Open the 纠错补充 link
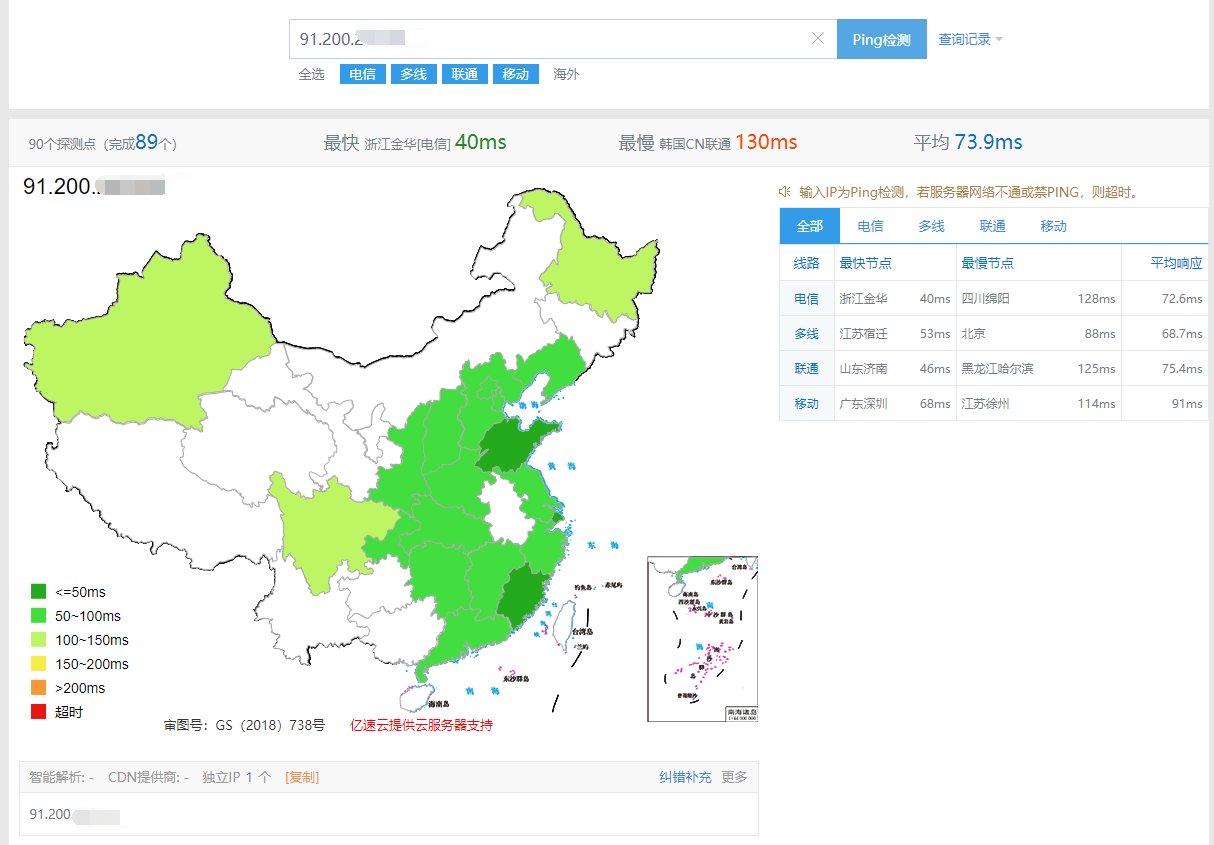Image resolution: width=1214 pixels, height=845 pixels. tap(685, 777)
